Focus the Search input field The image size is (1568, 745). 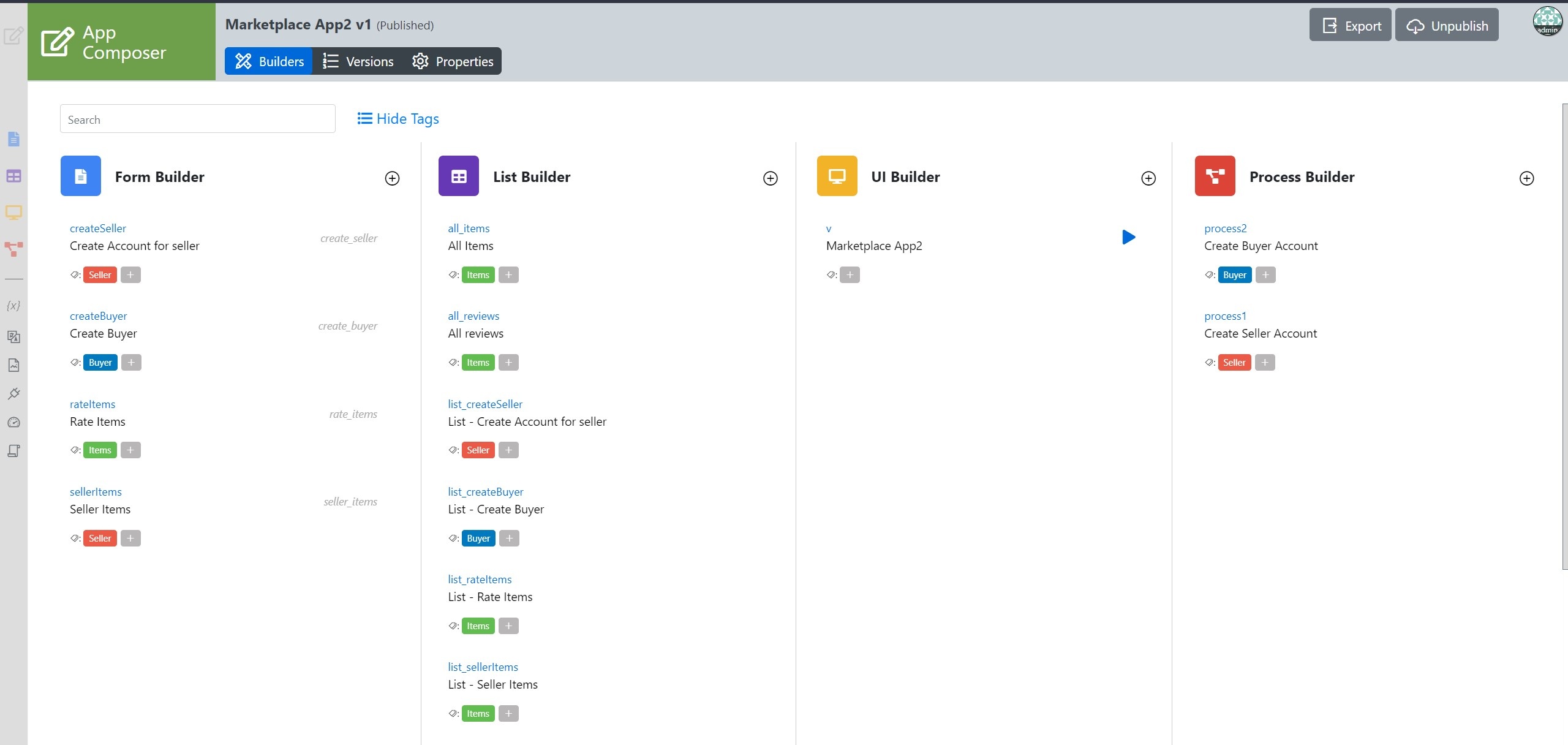[197, 119]
